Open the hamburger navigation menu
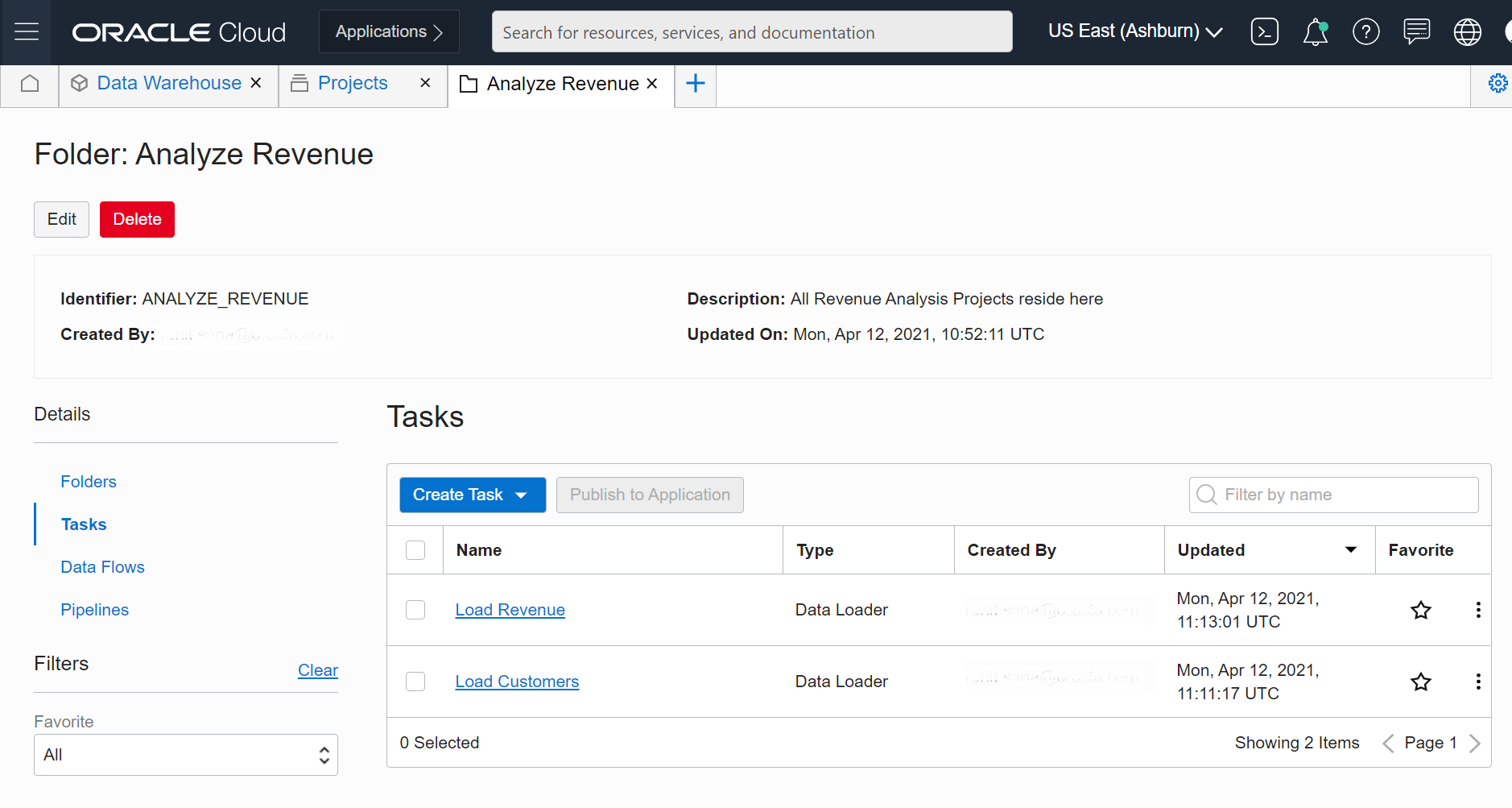Image resolution: width=1512 pixels, height=808 pixels. coord(27,32)
